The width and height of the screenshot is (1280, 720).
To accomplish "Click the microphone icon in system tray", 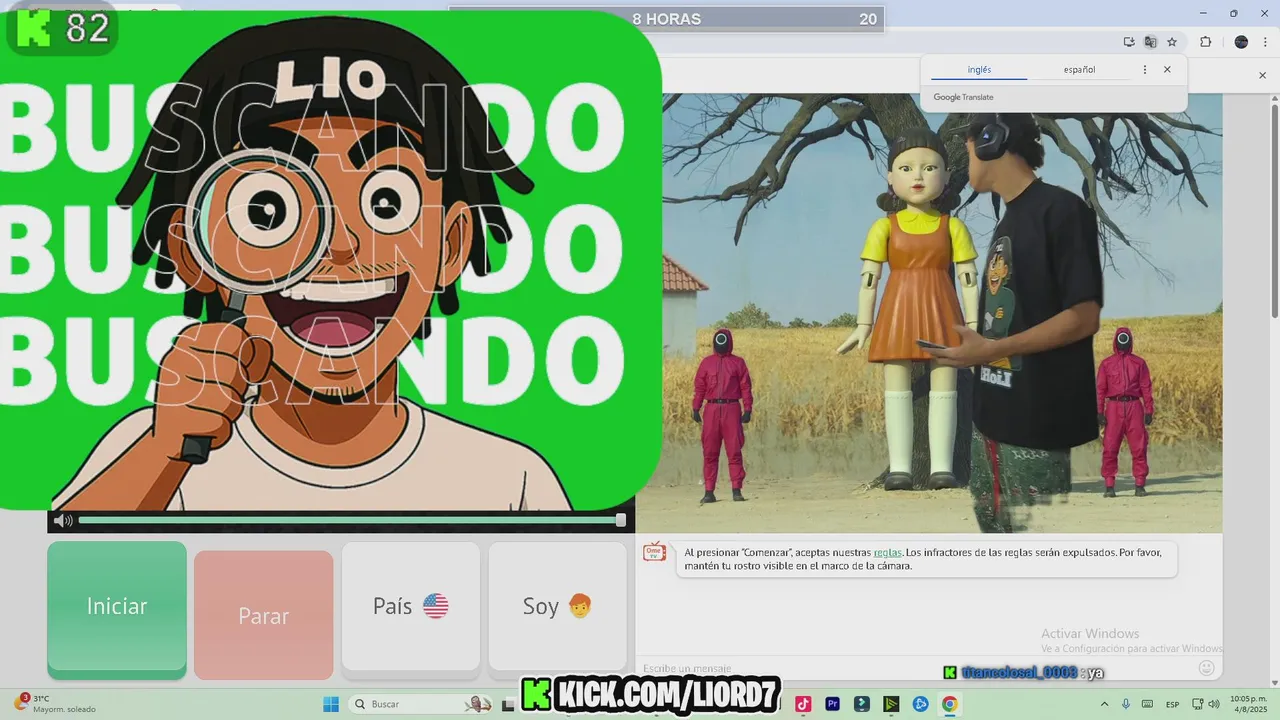I will pyautogui.click(x=1126, y=704).
